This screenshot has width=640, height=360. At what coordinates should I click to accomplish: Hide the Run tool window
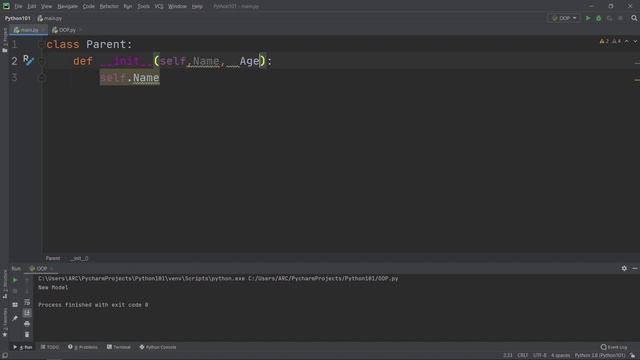[635, 268]
